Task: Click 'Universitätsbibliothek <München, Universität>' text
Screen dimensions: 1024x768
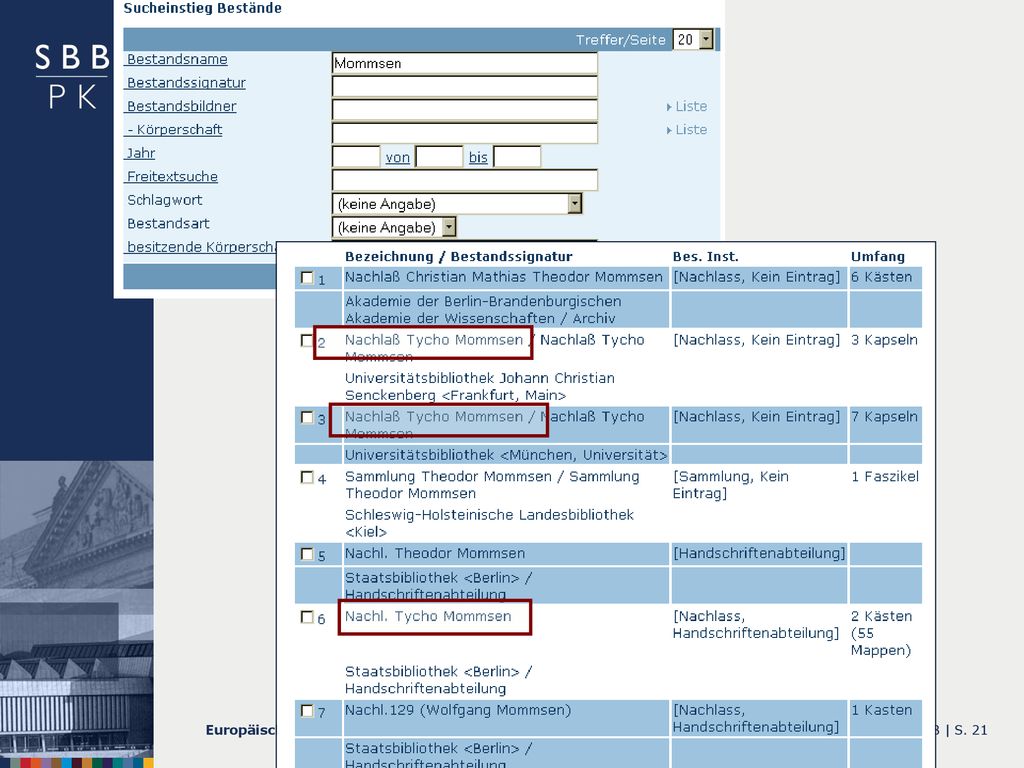Action: pos(506,455)
